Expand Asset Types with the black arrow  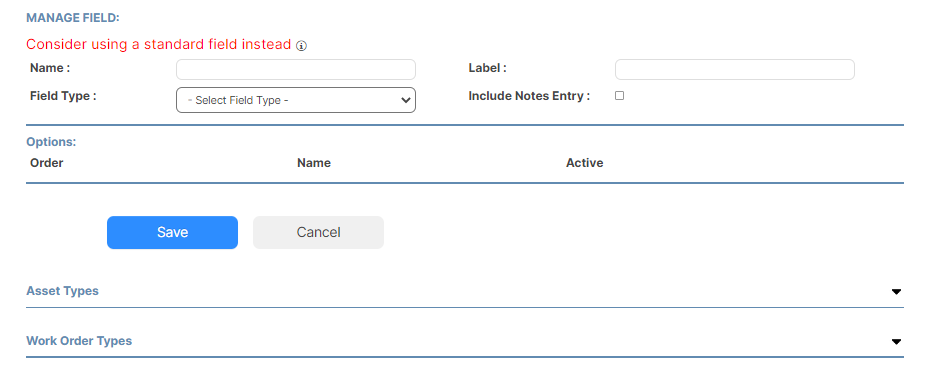click(896, 291)
